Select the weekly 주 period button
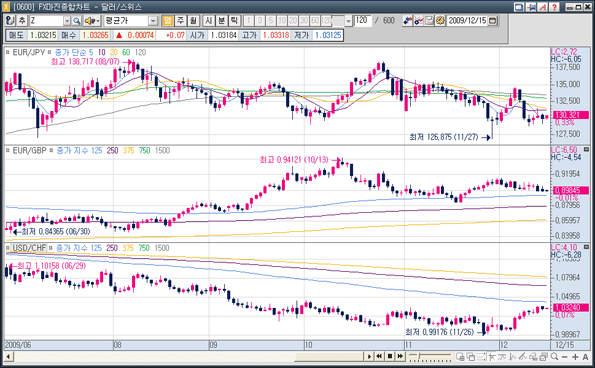Image resolution: width=595 pixels, height=368 pixels. tap(180, 20)
